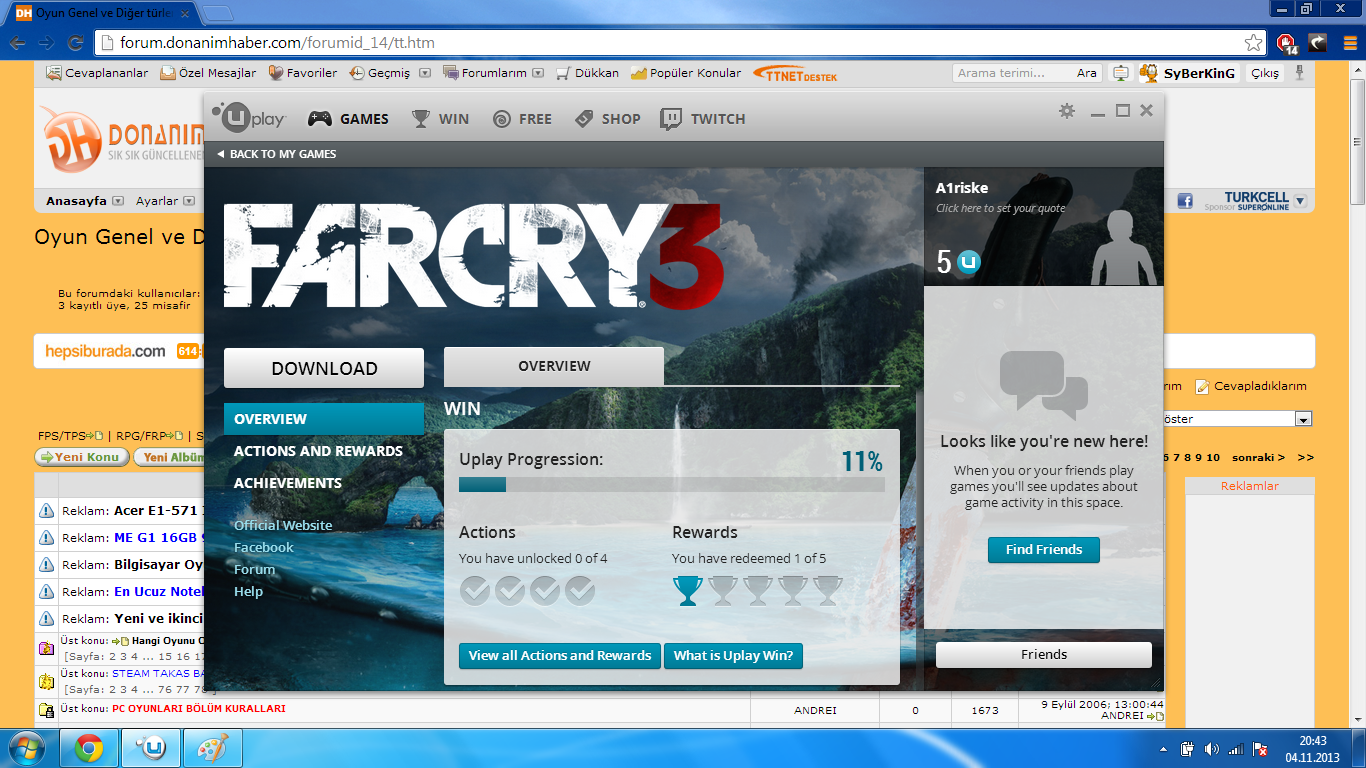Click the first unlocked action checkmark
This screenshot has width=1366, height=768.
coord(475,591)
